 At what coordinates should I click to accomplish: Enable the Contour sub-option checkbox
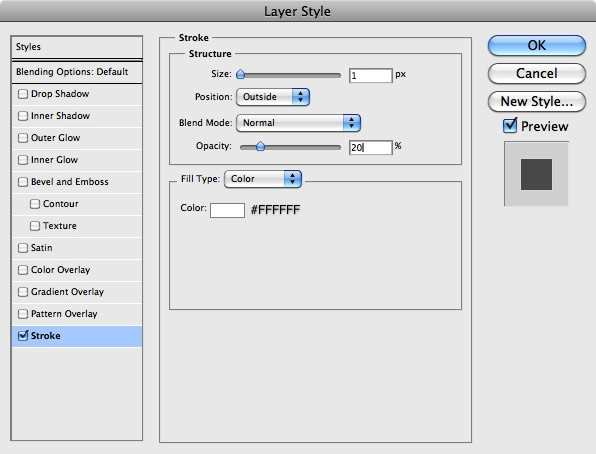[35, 204]
